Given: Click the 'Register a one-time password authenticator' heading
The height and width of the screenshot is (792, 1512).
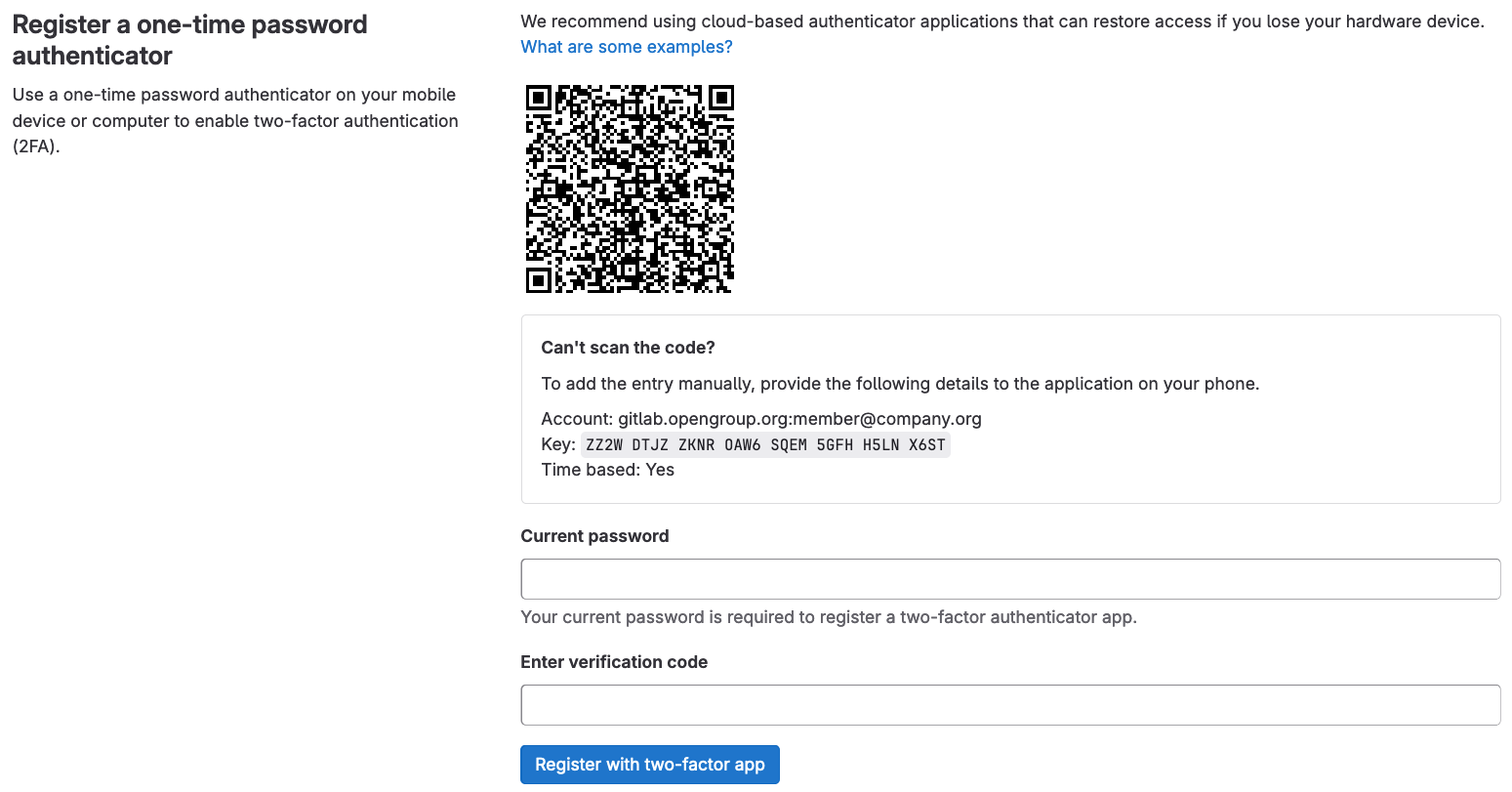Looking at the screenshot, I should click(188, 40).
